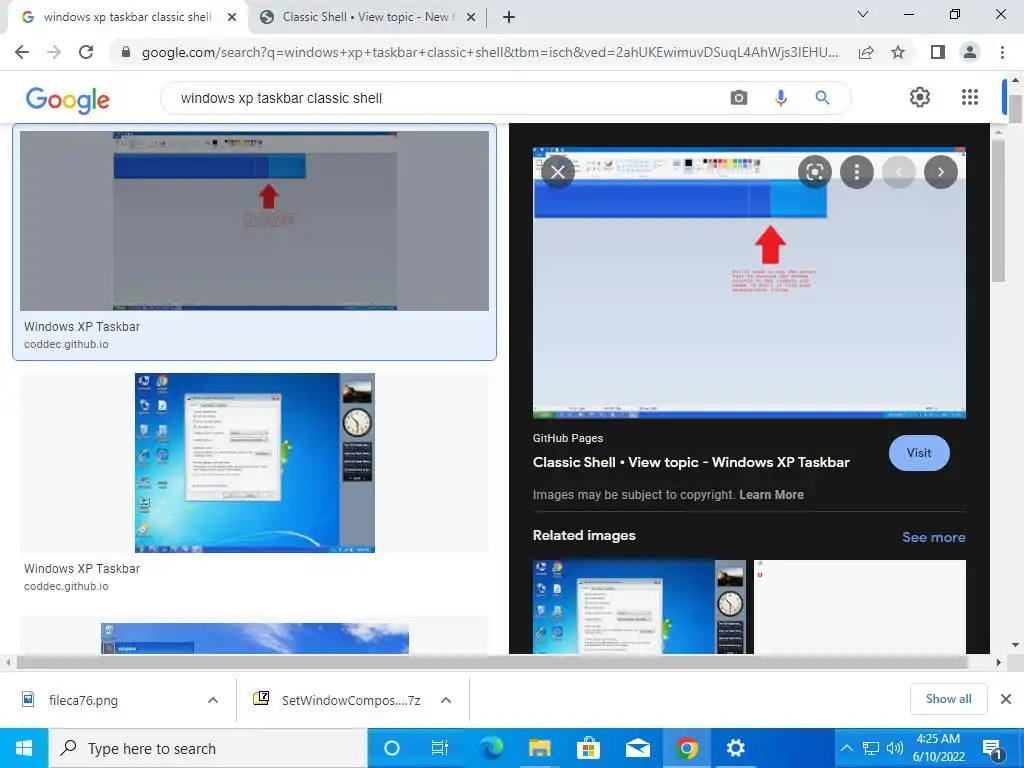Go to the Google home logo
This screenshot has height=768, width=1024.
[x=68, y=99]
